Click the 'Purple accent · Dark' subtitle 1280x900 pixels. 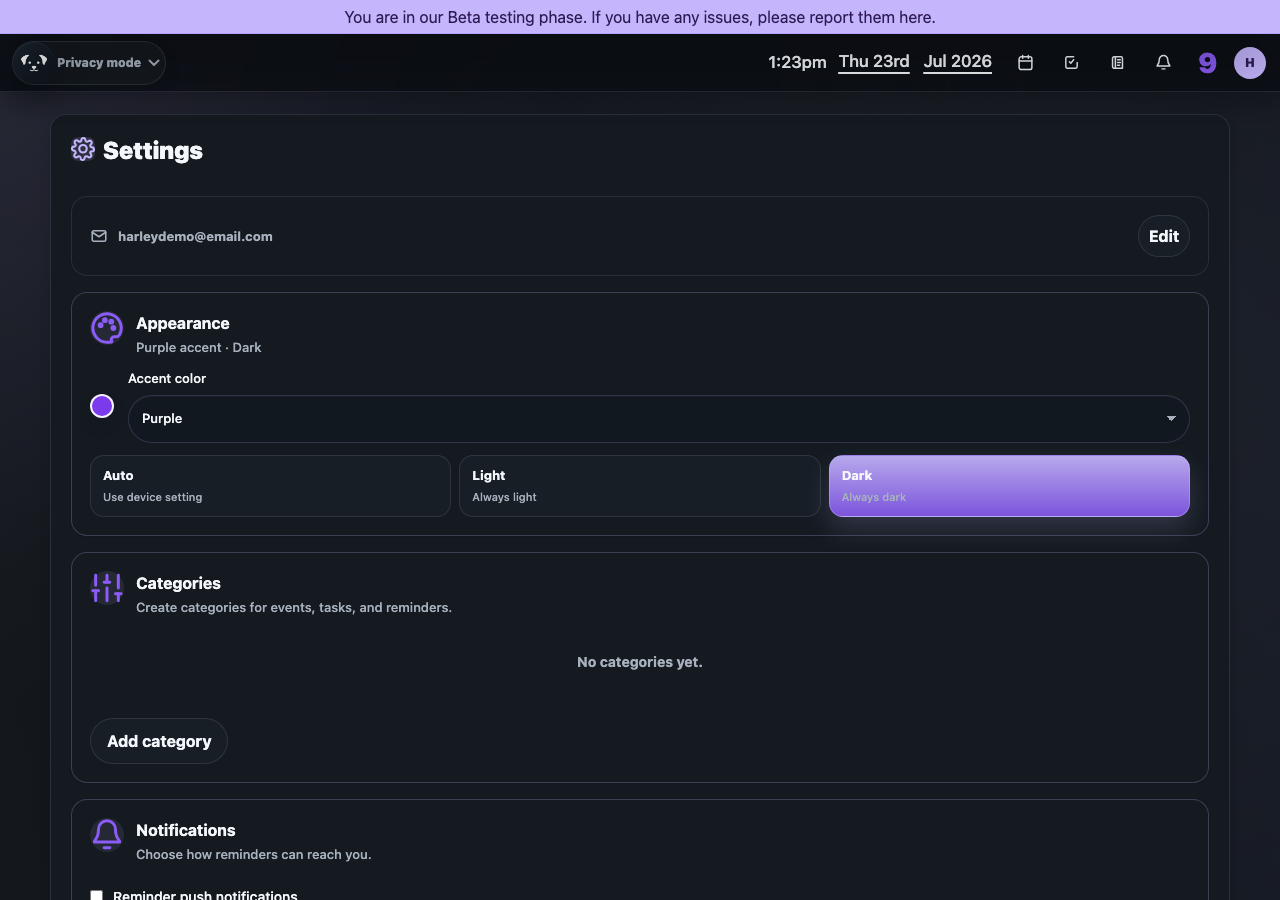point(199,347)
